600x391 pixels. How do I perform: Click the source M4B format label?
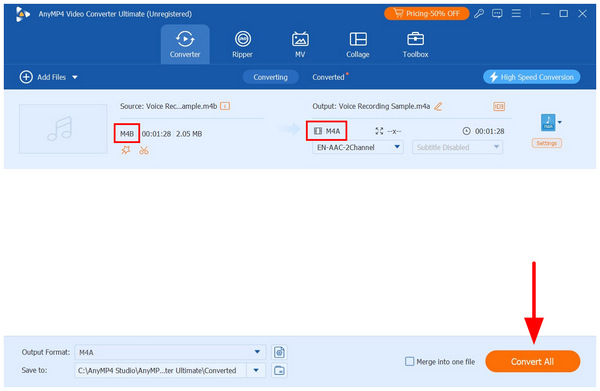(x=127, y=134)
